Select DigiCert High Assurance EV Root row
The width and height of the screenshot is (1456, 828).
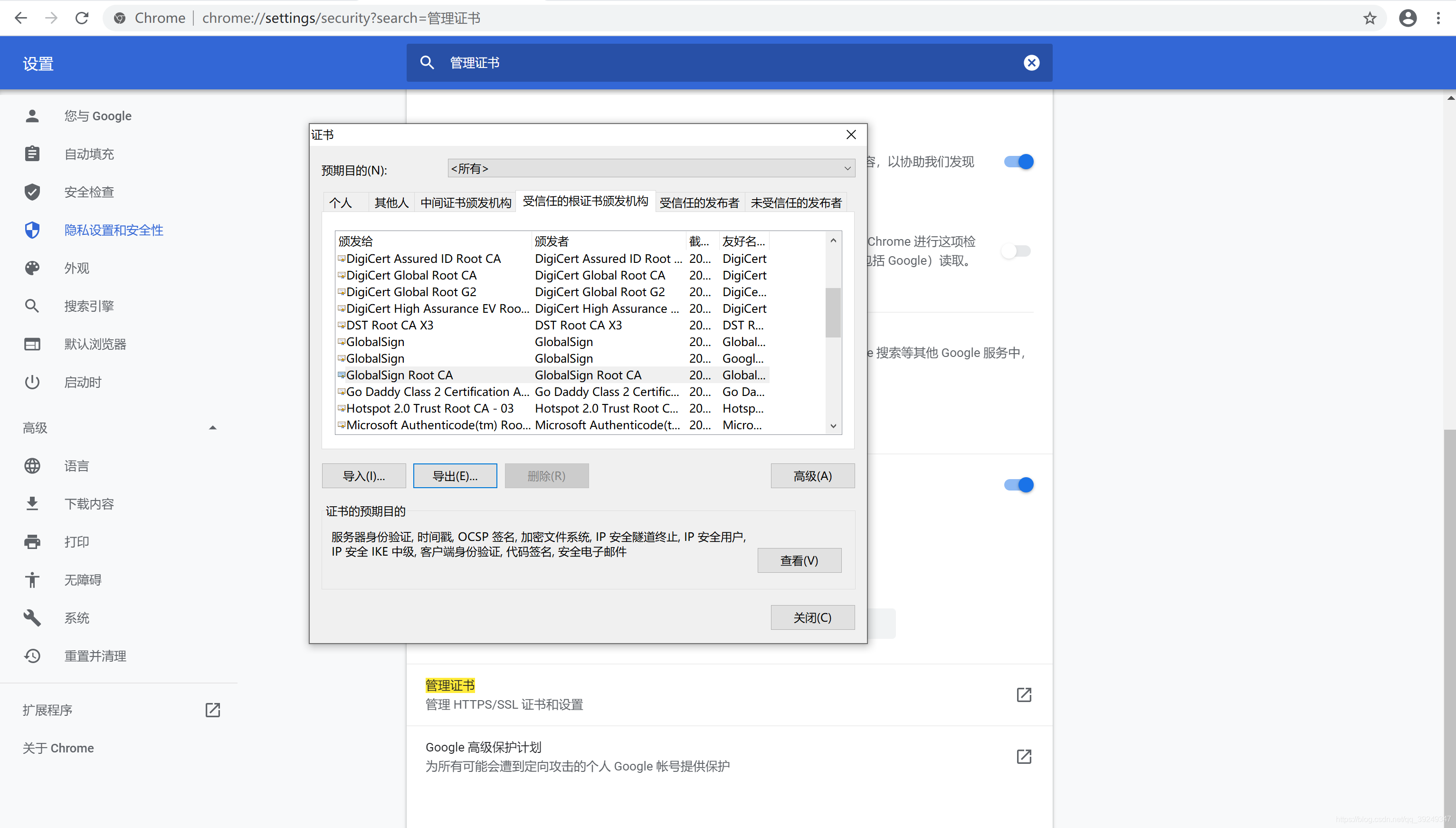tap(552, 309)
